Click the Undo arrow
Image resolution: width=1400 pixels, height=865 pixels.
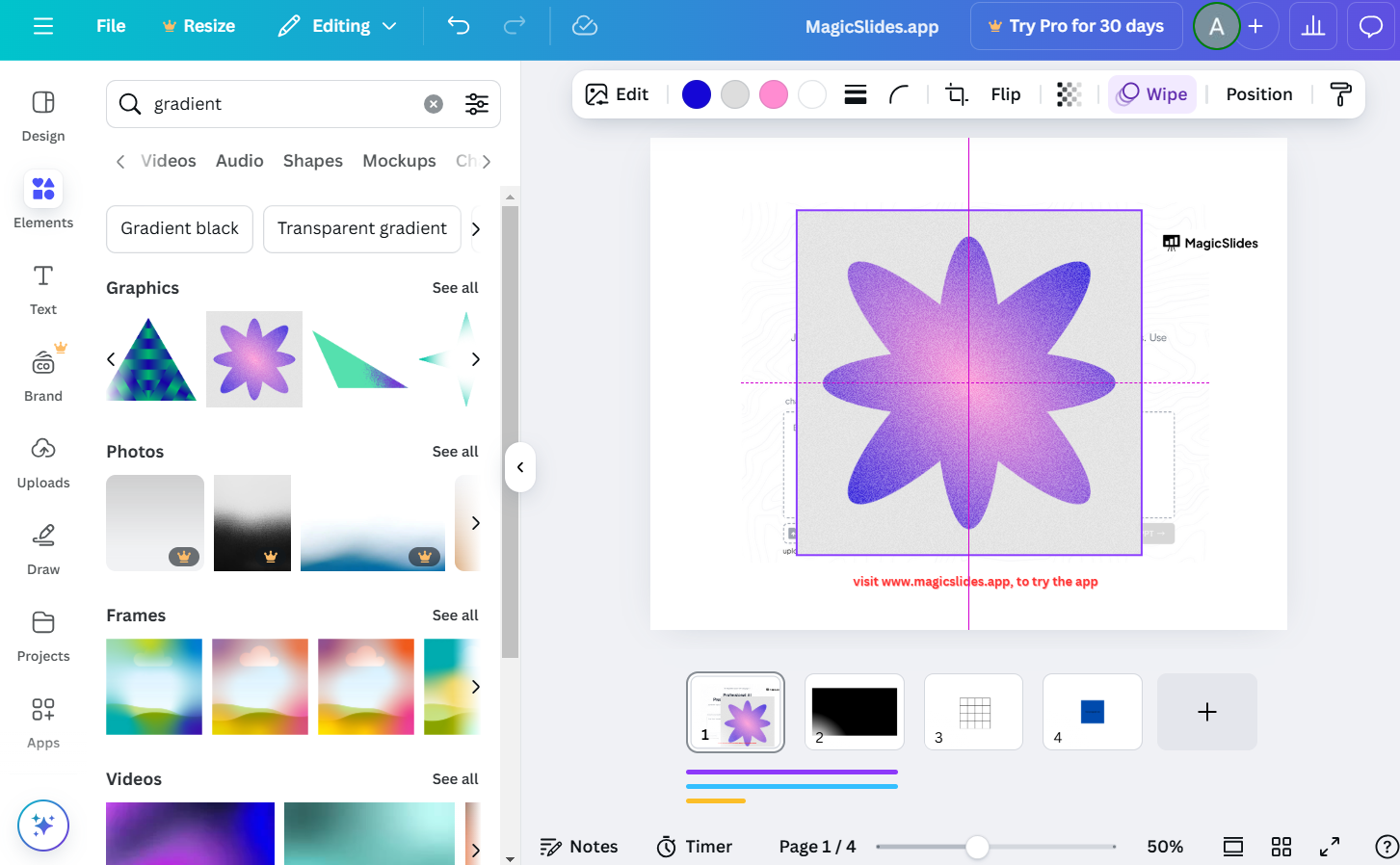(459, 26)
